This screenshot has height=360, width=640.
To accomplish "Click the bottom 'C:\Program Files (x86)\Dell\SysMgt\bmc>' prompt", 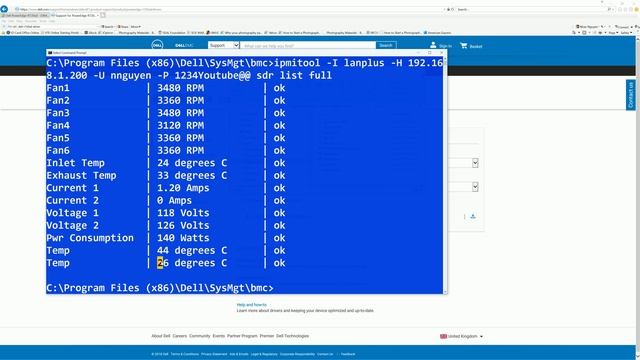I will coord(160,288).
